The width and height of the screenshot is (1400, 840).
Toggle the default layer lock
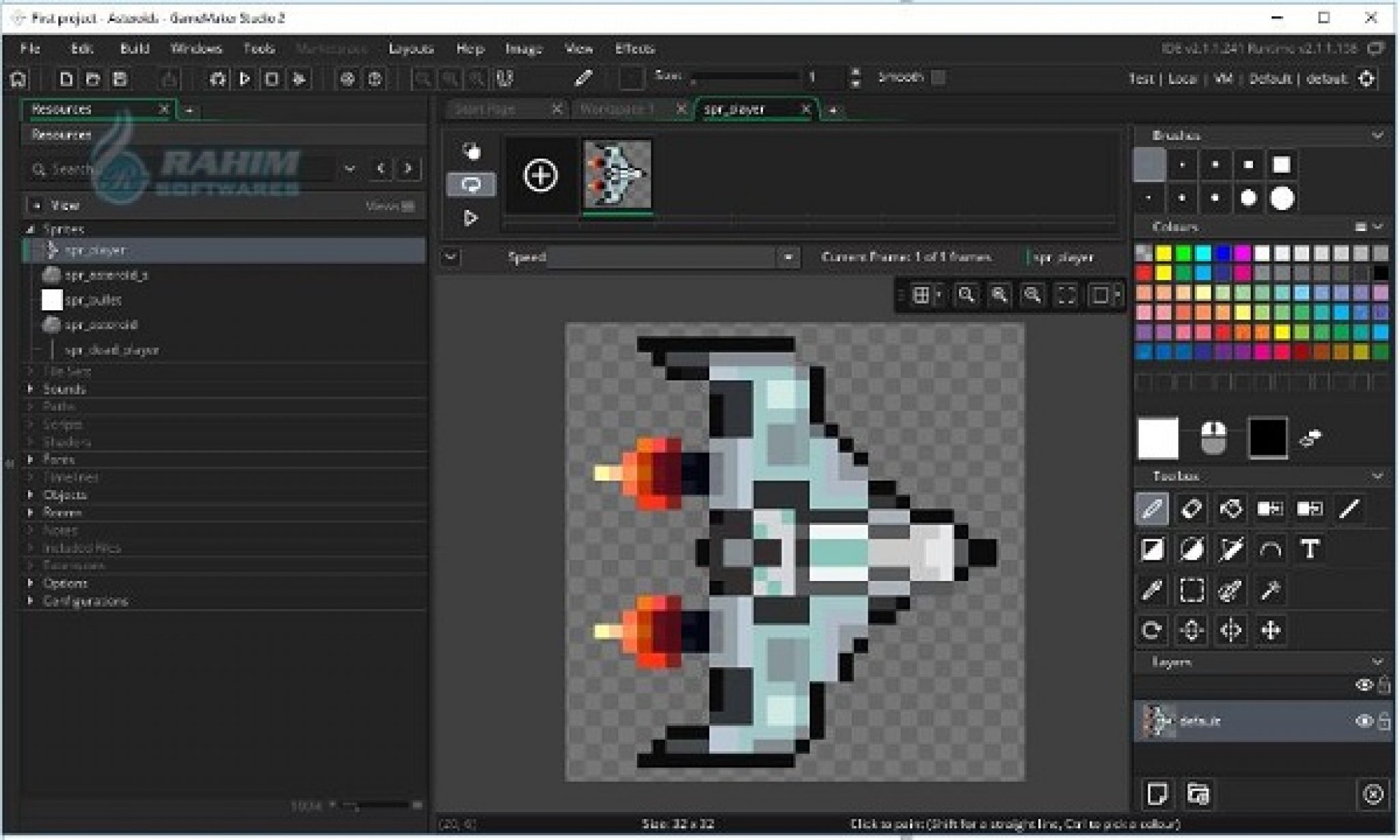click(1384, 721)
